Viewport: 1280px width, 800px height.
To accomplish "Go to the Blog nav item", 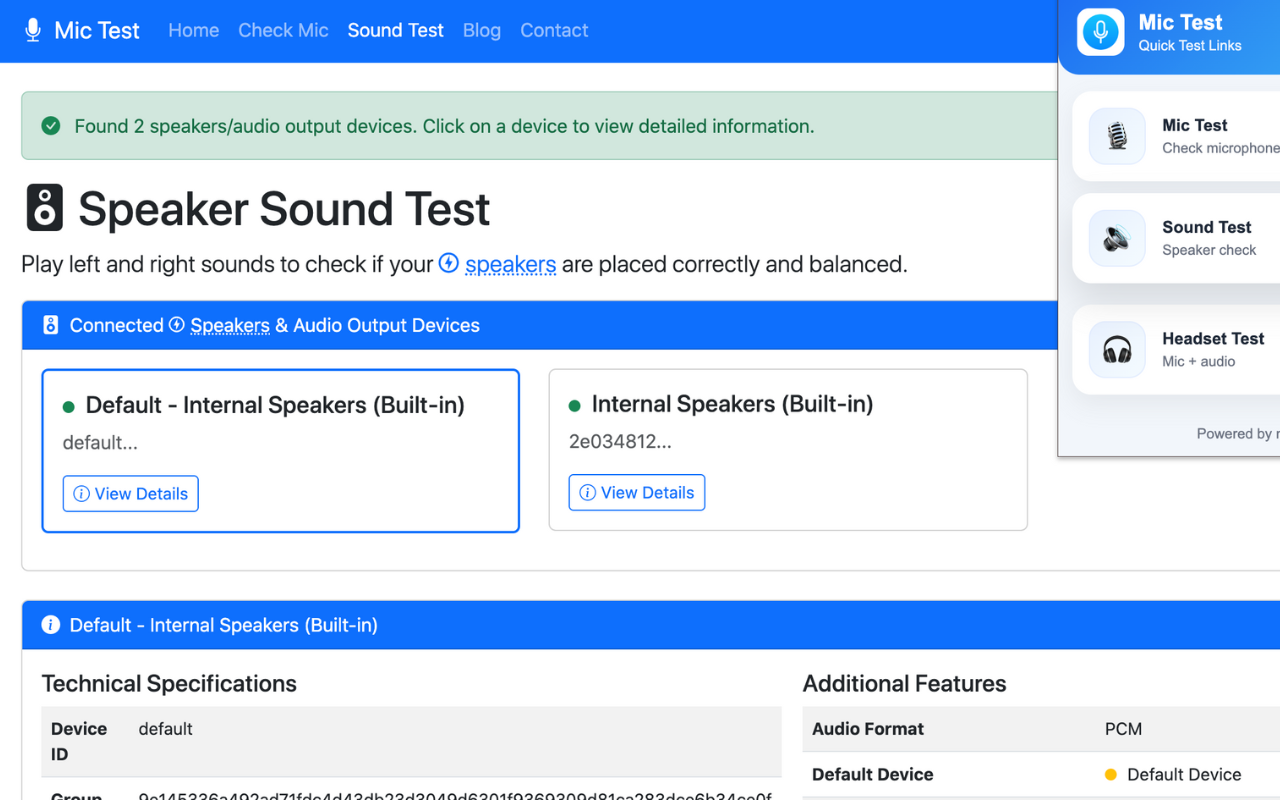I will pos(481,30).
